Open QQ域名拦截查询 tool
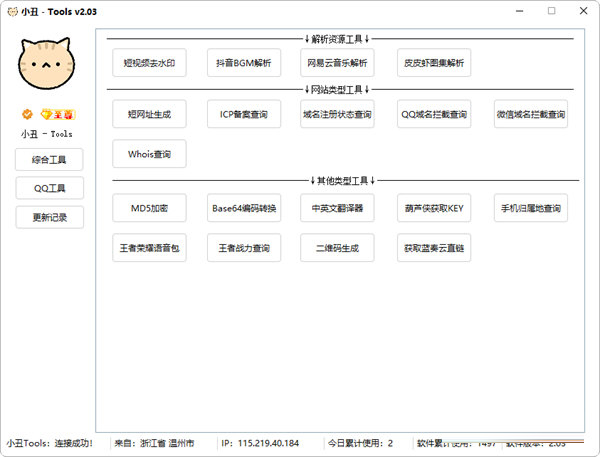Screen dimensions: 600x457 coord(434,114)
